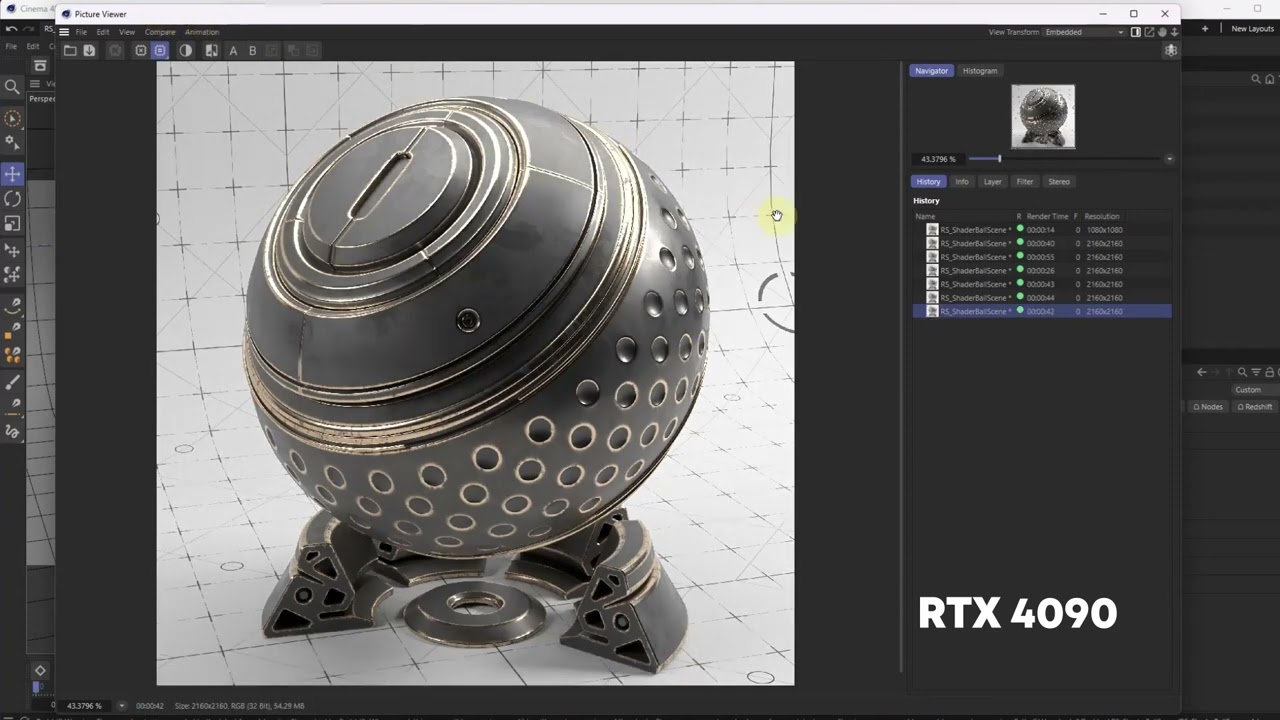Open image folder icon in Picture Viewer toolbar

[70, 50]
